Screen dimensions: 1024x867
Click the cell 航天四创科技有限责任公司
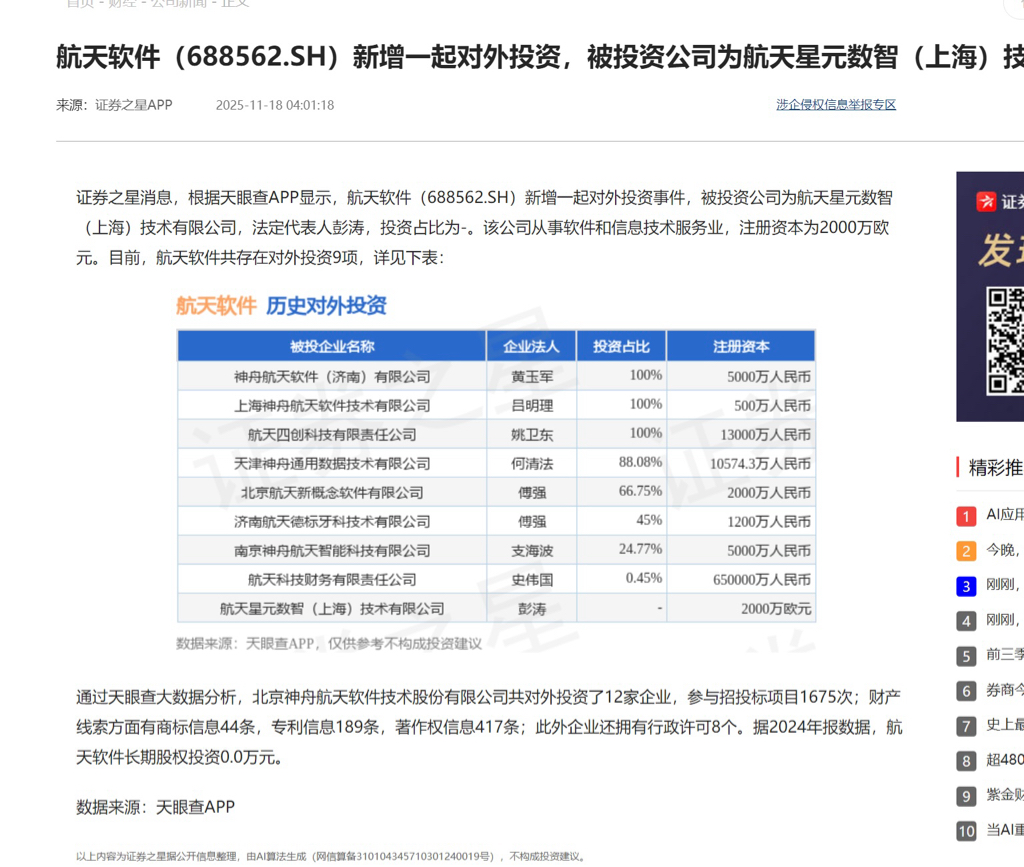(x=332, y=435)
